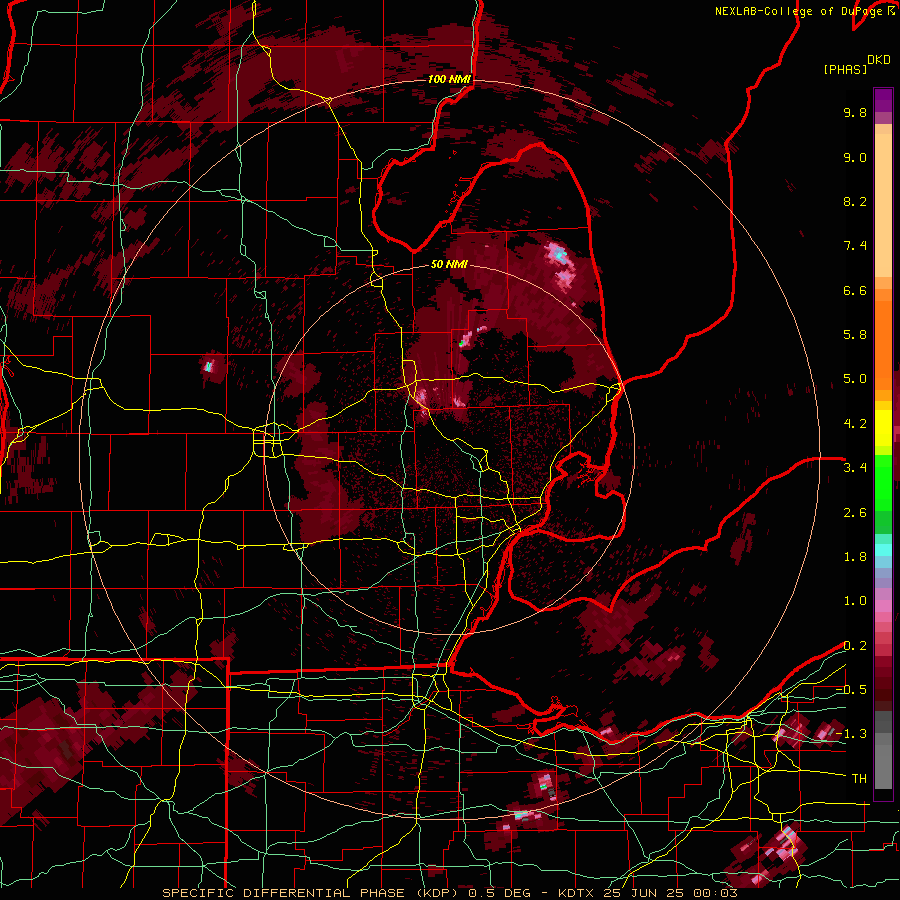This screenshot has width=900, height=900.
Task: Pick the purple top segment of color bar
Action: tap(883, 100)
